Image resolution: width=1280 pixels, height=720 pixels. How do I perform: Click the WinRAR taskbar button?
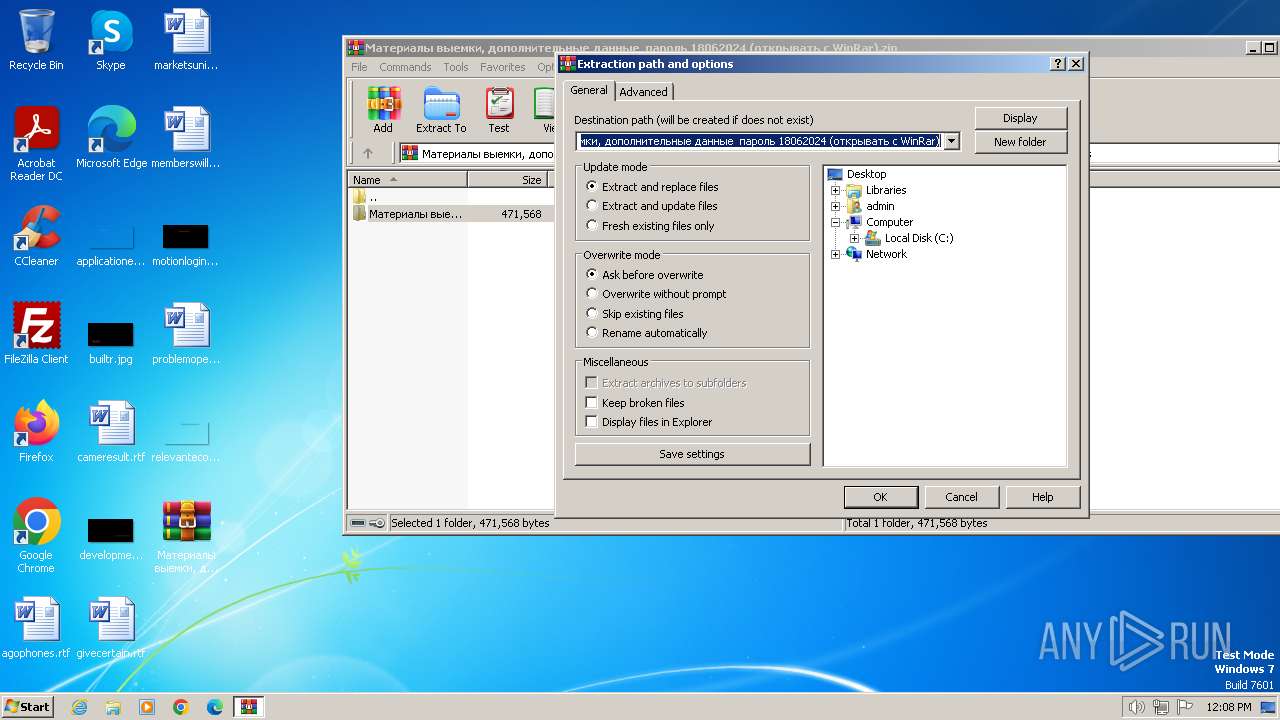(x=249, y=707)
